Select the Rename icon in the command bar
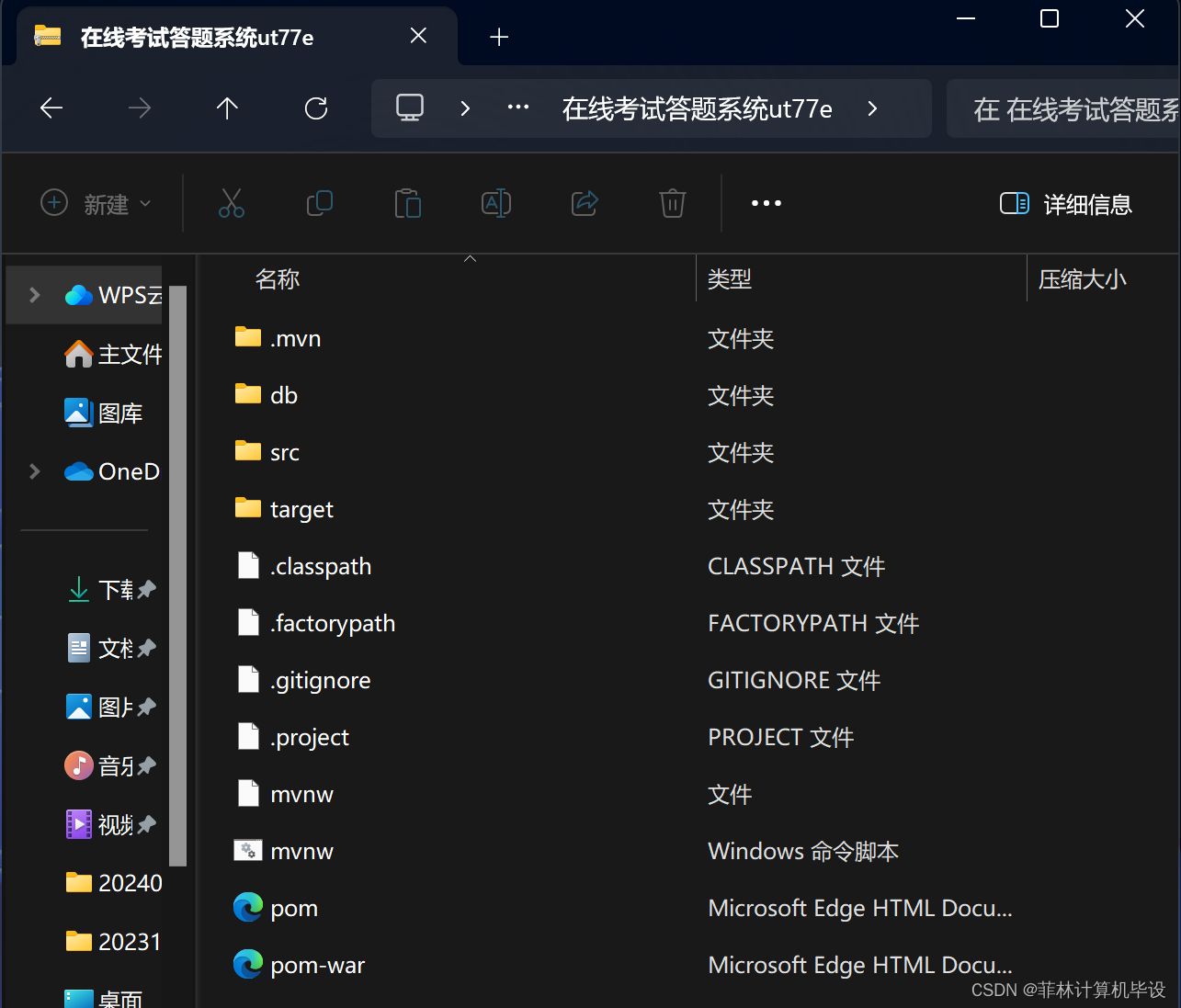1181x1008 pixels. click(495, 203)
